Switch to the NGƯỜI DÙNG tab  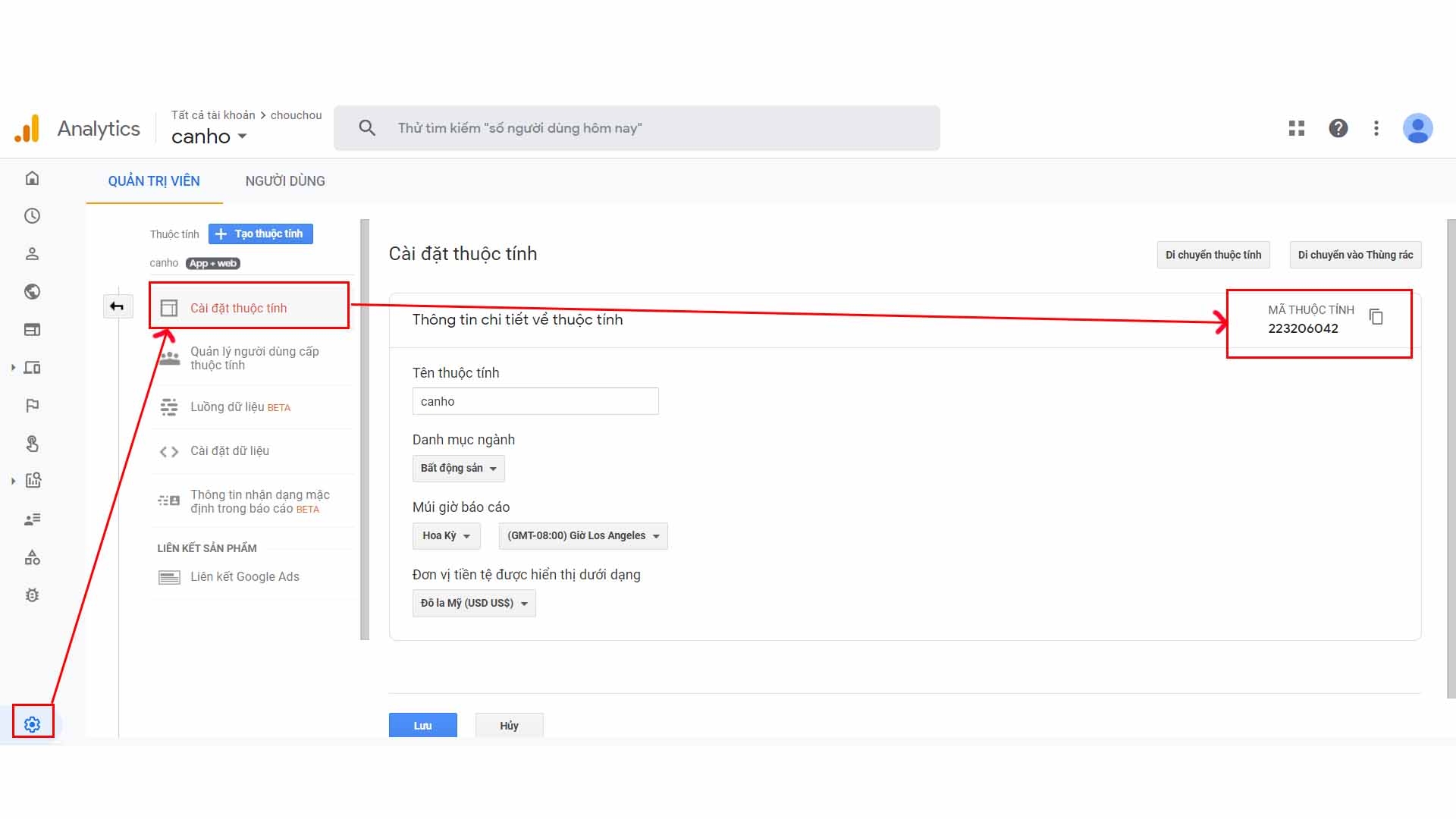click(285, 181)
